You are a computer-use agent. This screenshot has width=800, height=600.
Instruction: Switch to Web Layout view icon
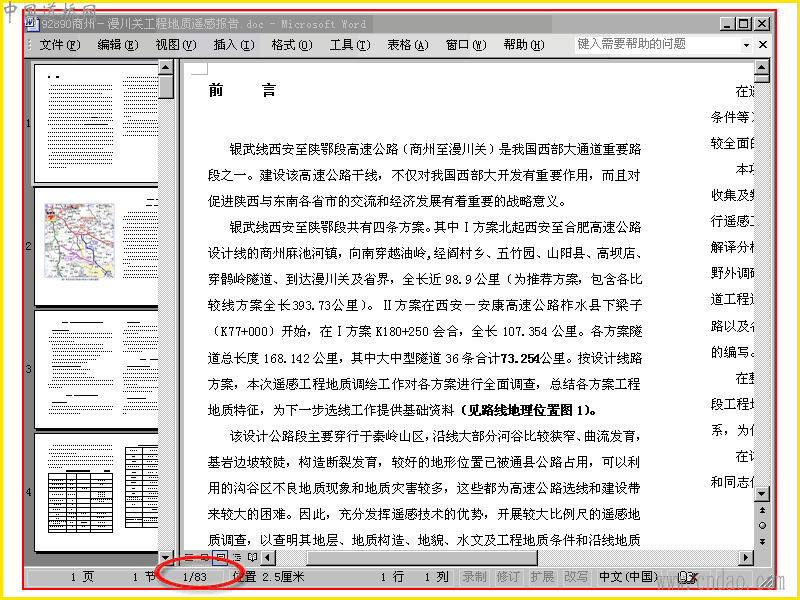[x=205, y=557]
